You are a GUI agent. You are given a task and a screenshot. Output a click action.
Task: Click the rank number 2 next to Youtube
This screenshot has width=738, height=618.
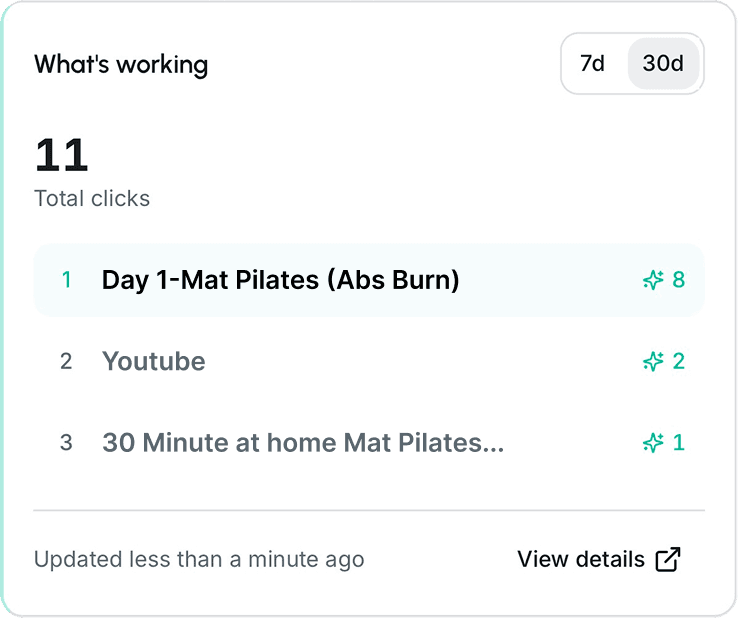tap(66, 361)
